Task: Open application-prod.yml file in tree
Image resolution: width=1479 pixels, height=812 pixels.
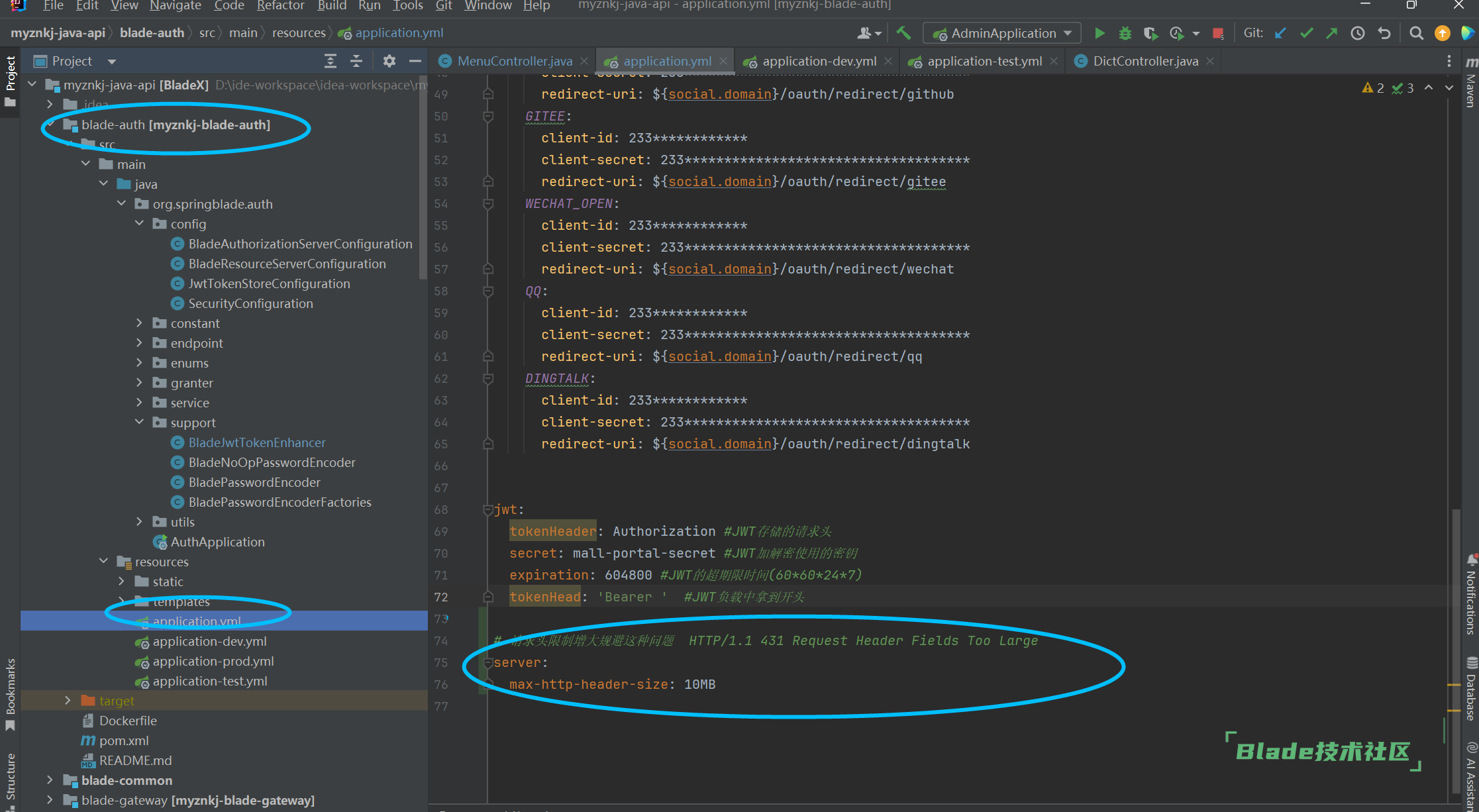Action: coord(213,661)
